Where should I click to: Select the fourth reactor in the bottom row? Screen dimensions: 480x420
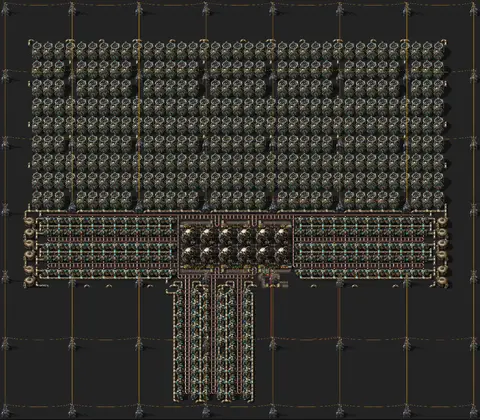click(x=246, y=255)
